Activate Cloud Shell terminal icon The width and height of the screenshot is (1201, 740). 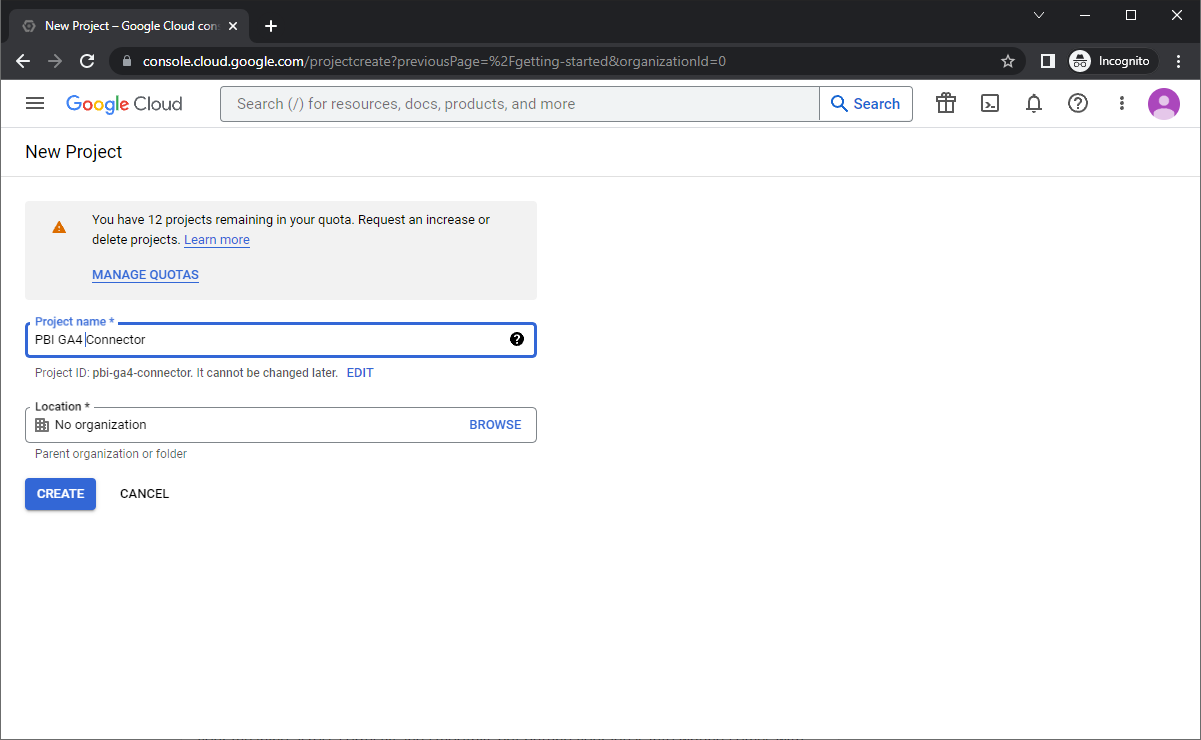[x=989, y=103]
